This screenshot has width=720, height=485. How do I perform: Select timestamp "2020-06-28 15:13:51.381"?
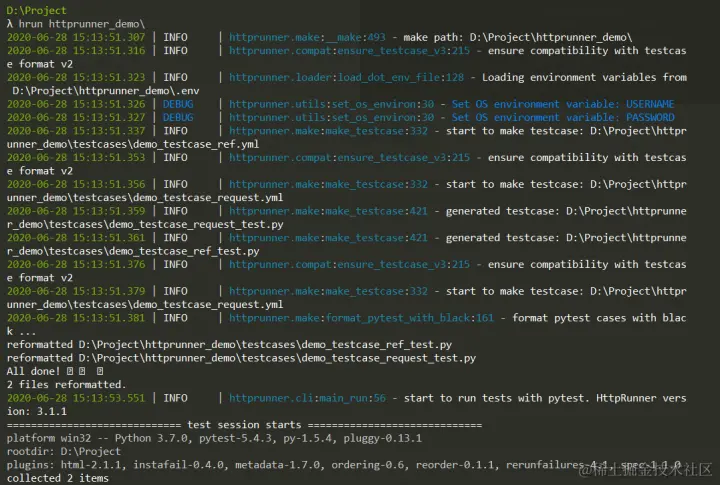click(76, 317)
